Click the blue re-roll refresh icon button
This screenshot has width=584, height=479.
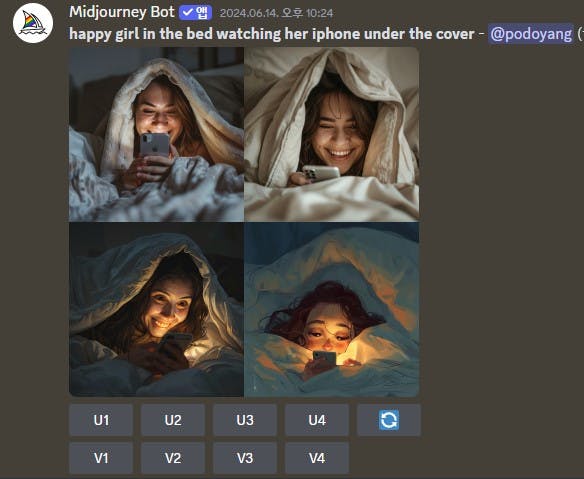pyautogui.click(x=389, y=420)
